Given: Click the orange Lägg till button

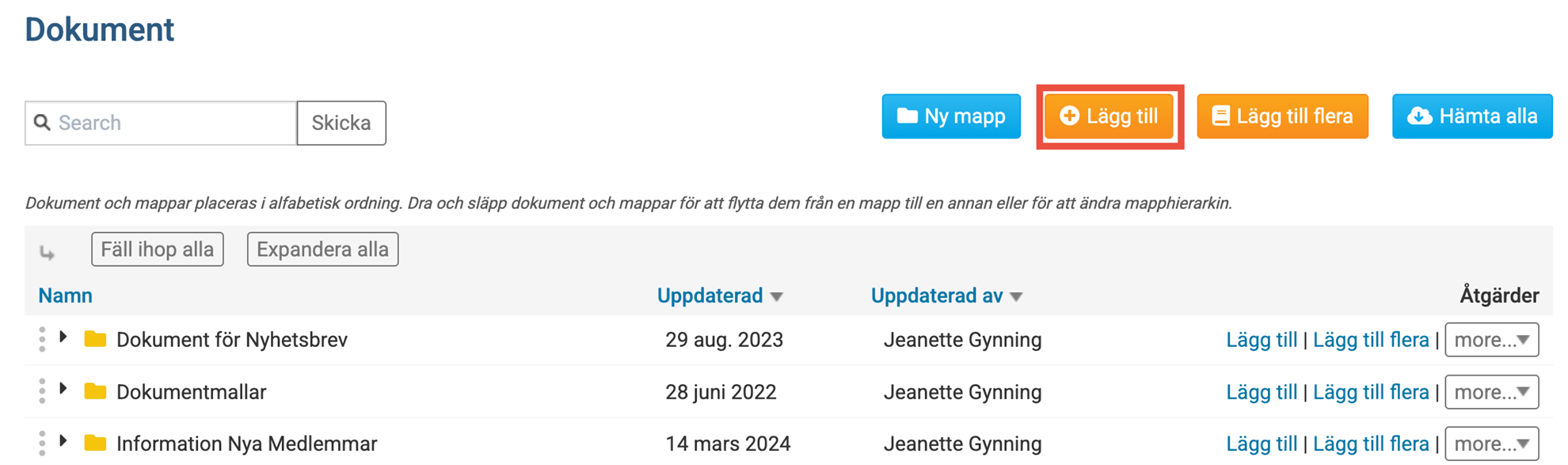Looking at the screenshot, I should click(x=1109, y=116).
